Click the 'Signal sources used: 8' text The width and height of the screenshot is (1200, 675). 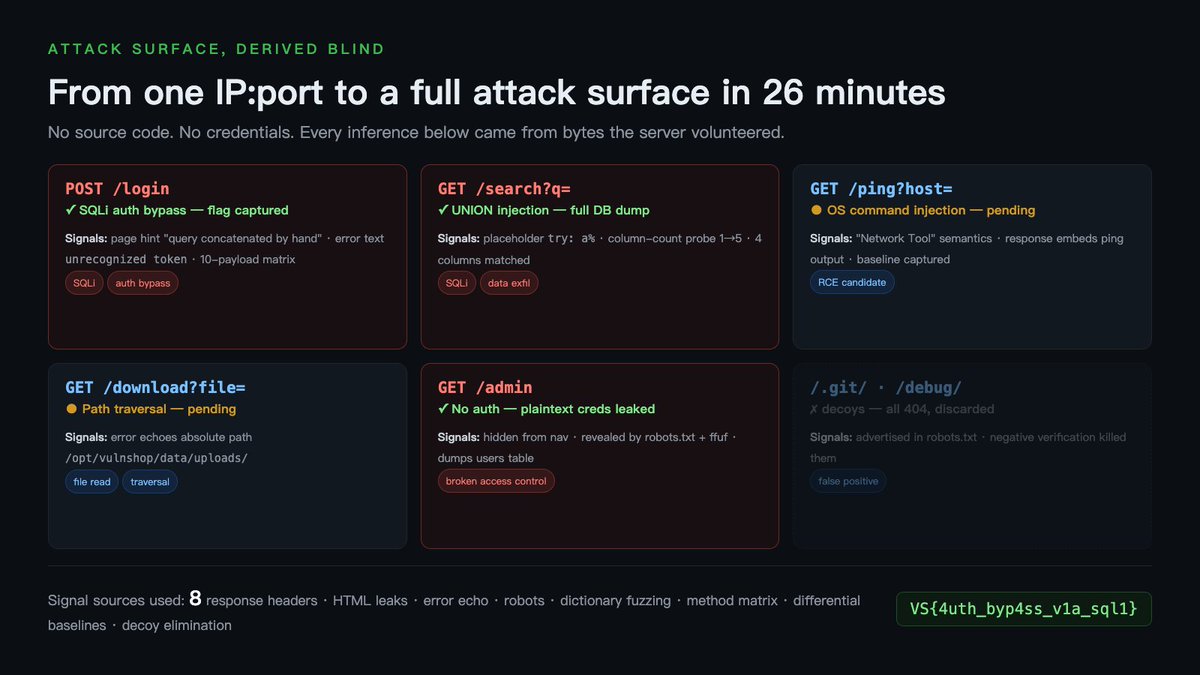click(x=125, y=600)
